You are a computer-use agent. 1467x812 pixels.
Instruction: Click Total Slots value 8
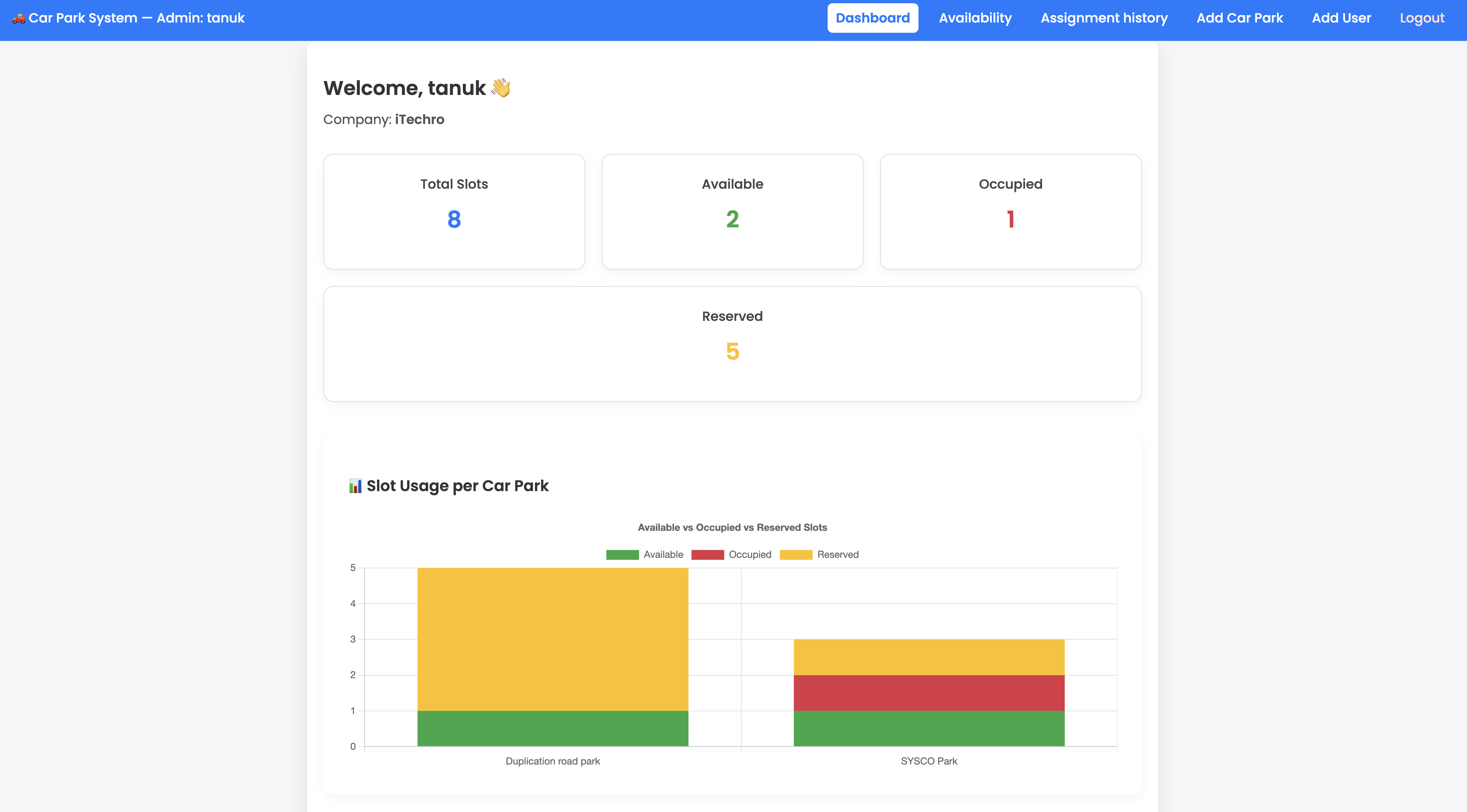454,219
